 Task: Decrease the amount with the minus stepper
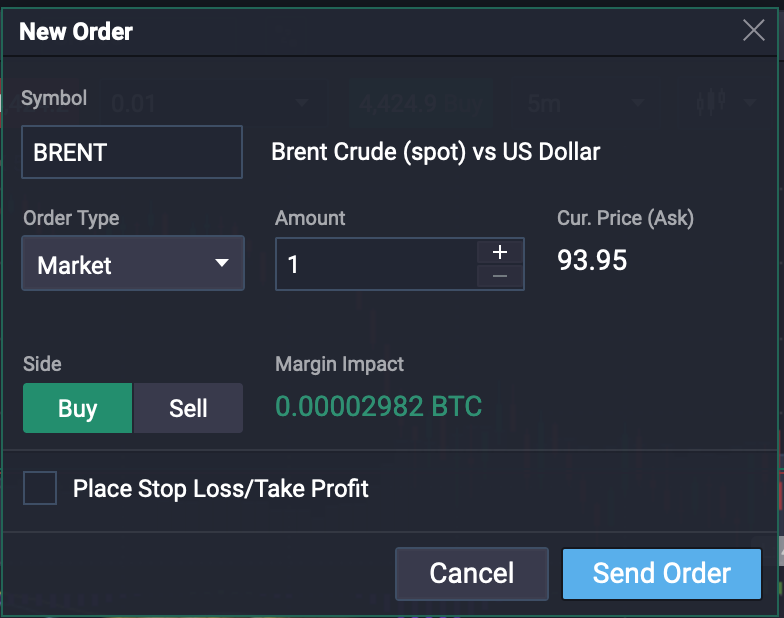pos(501,276)
